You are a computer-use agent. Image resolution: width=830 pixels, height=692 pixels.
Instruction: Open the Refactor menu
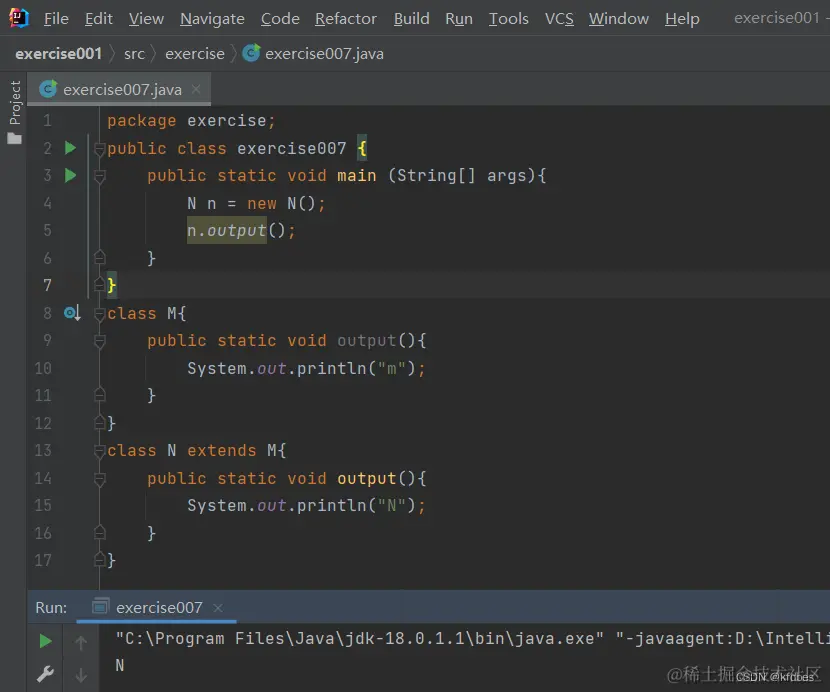346,19
